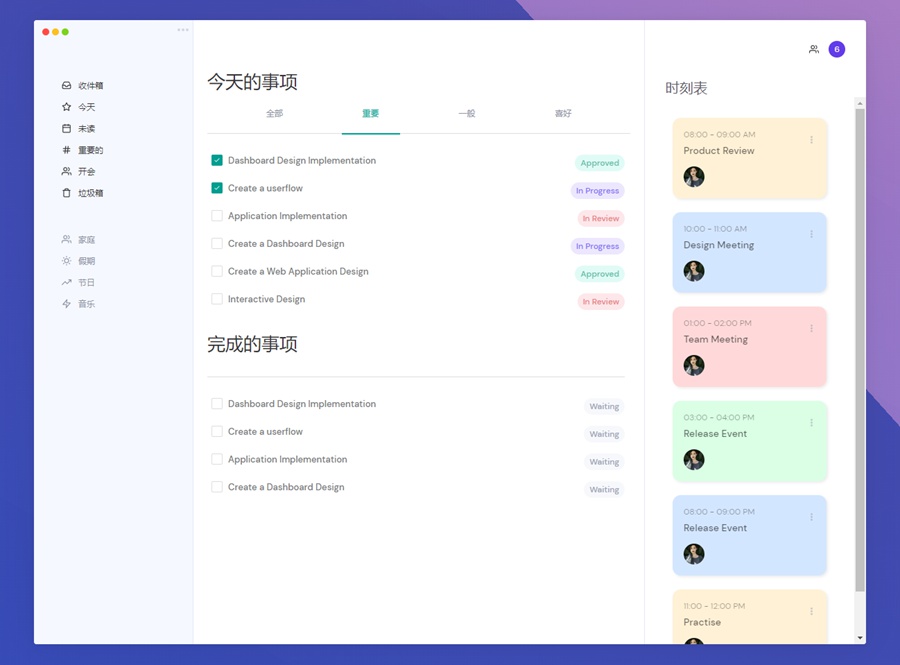Open the 收件箱 inbox icon in sidebar

pos(66,86)
